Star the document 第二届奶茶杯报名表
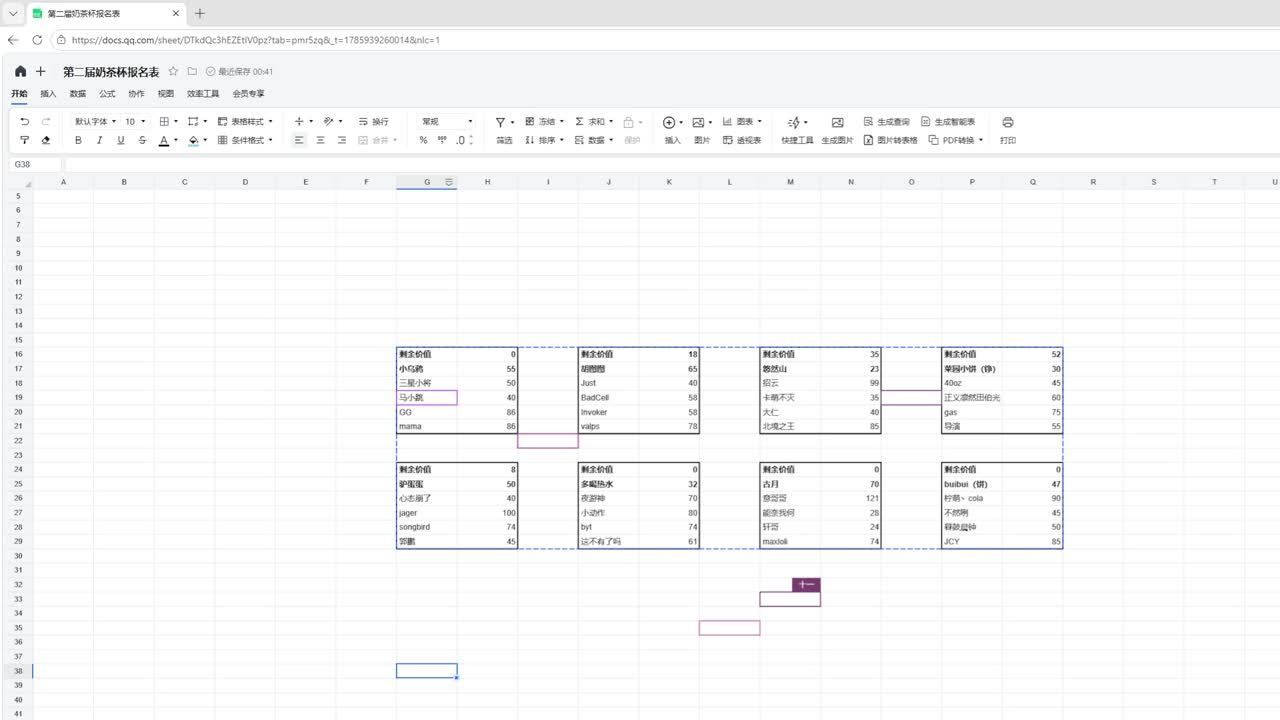Image resolution: width=1280 pixels, height=720 pixels. click(173, 72)
